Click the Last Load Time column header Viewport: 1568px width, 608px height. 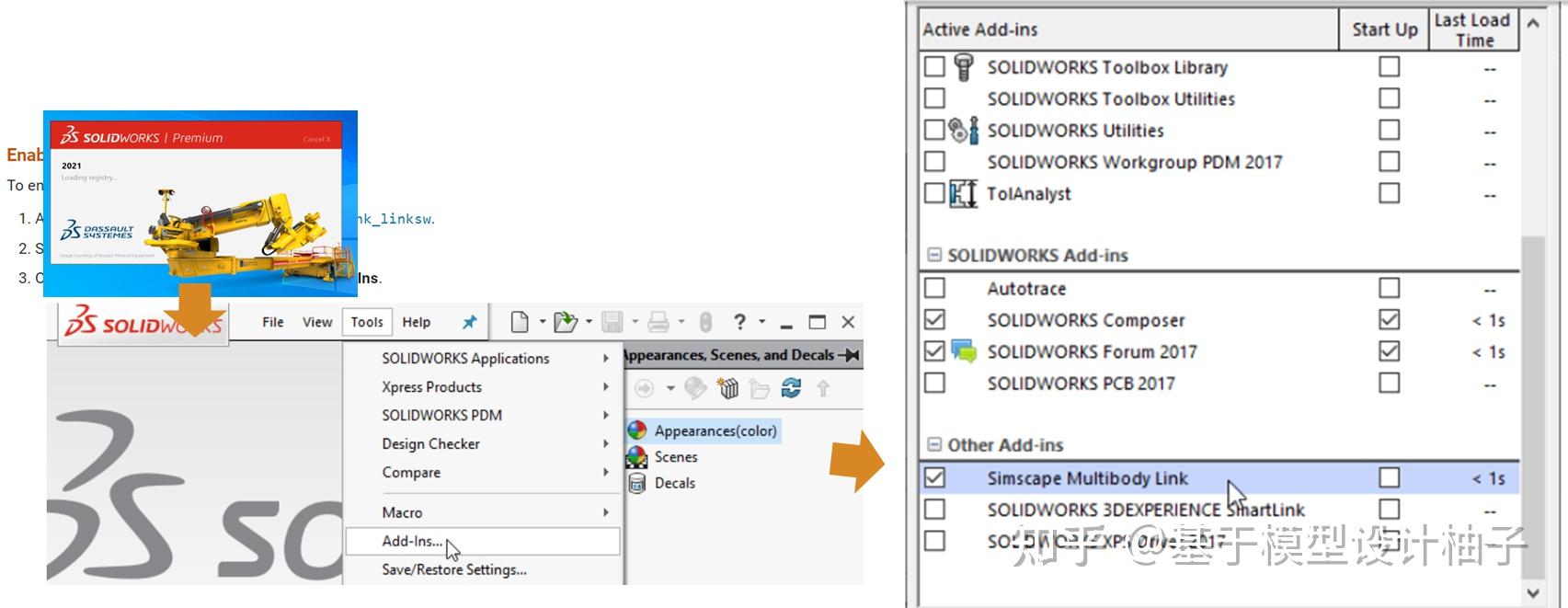click(x=1472, y=29)
